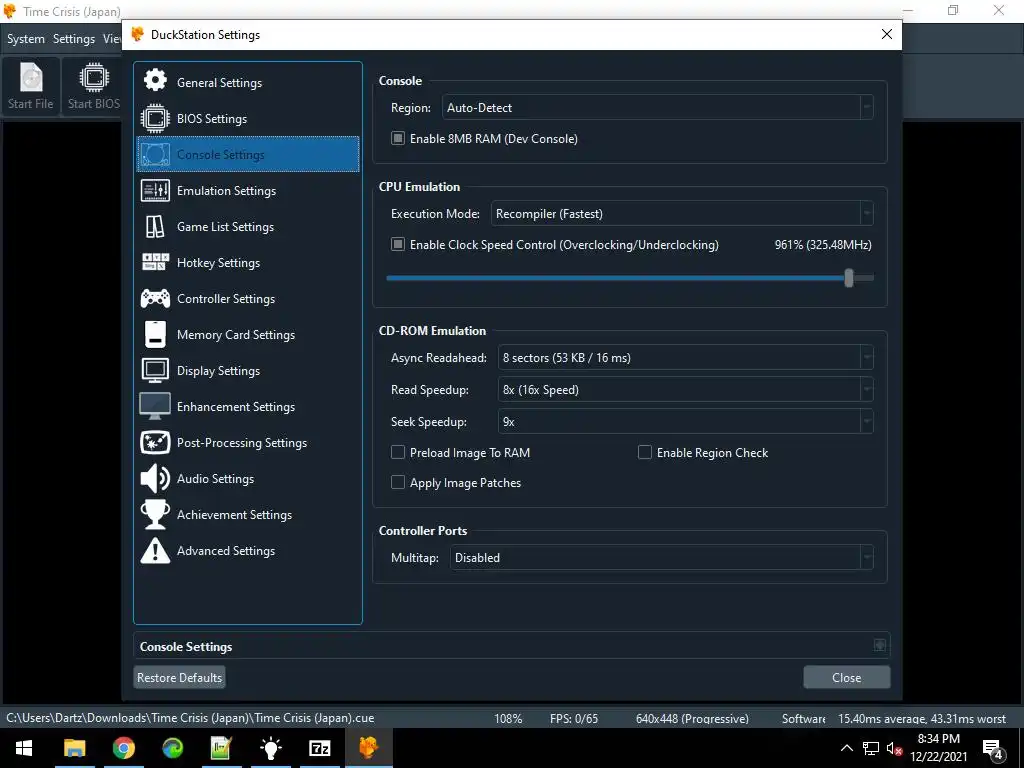Screen dimensions: 1024x768
Task: Click the Close button at the bottom
Action: tap(846, 677)
